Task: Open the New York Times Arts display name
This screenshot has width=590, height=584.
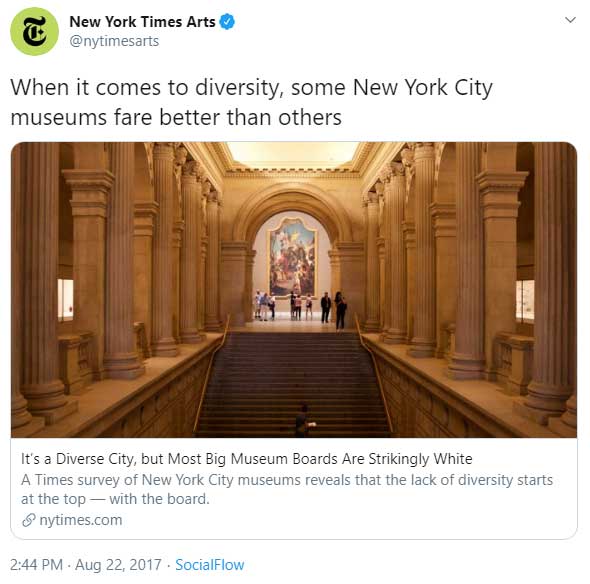Action: coord(142,21)
